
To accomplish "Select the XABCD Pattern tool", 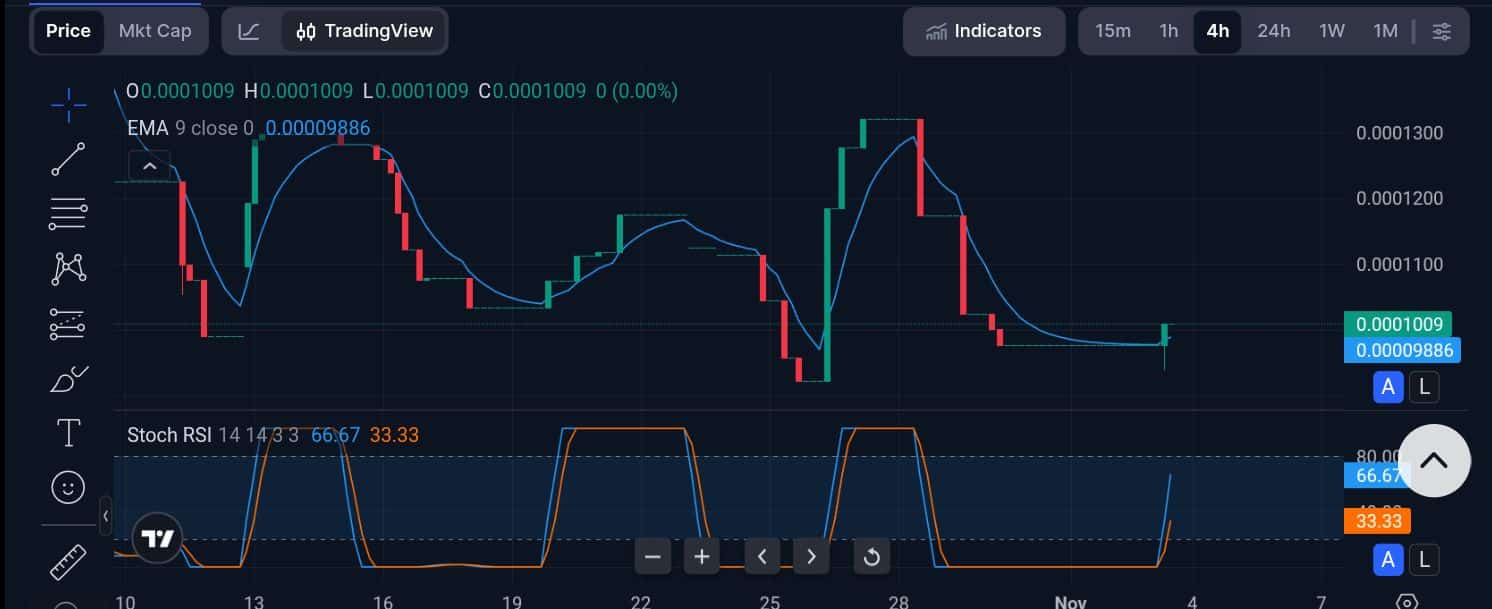I will pos(68,268).
